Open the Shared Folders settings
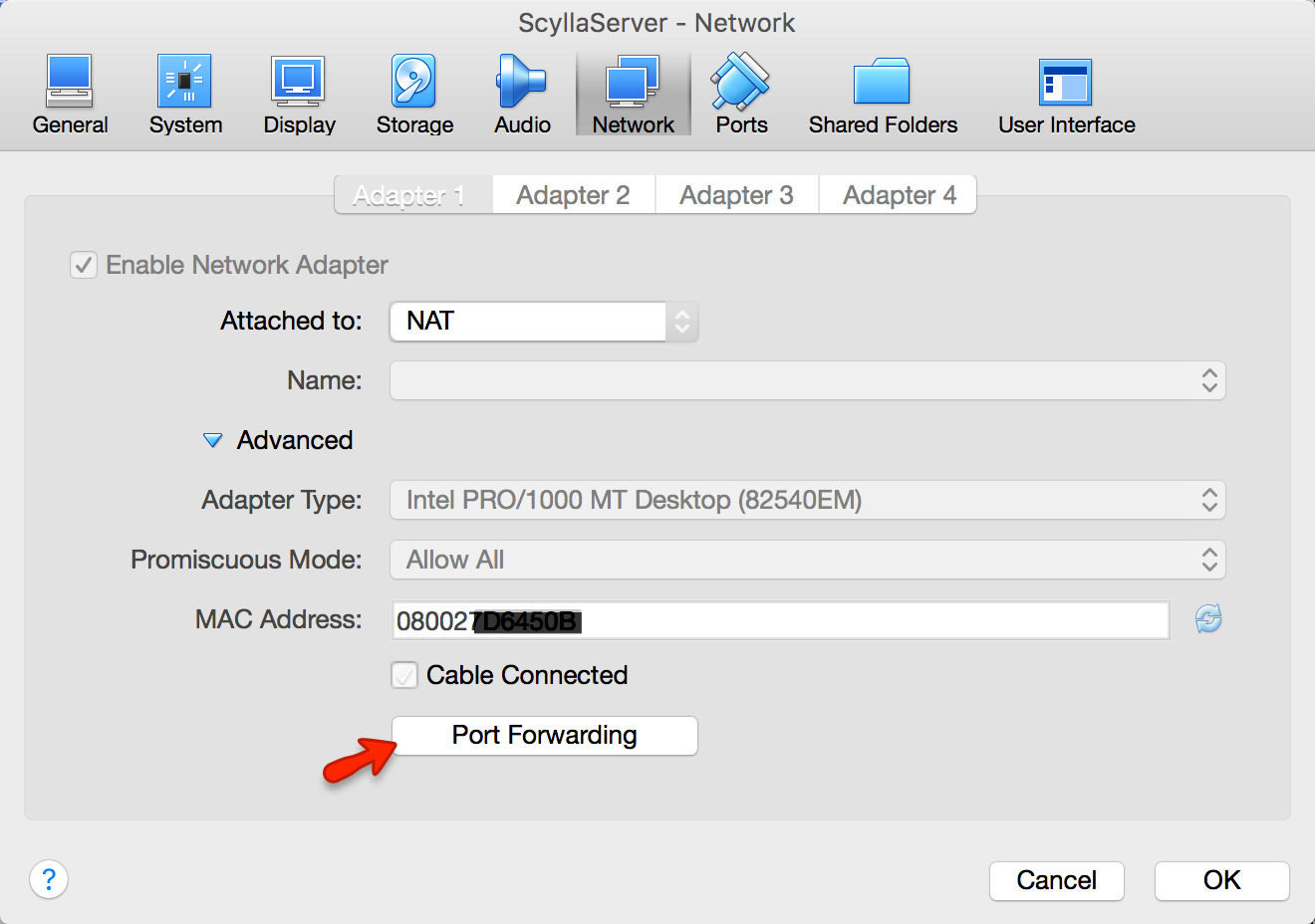 coord(883,96)
